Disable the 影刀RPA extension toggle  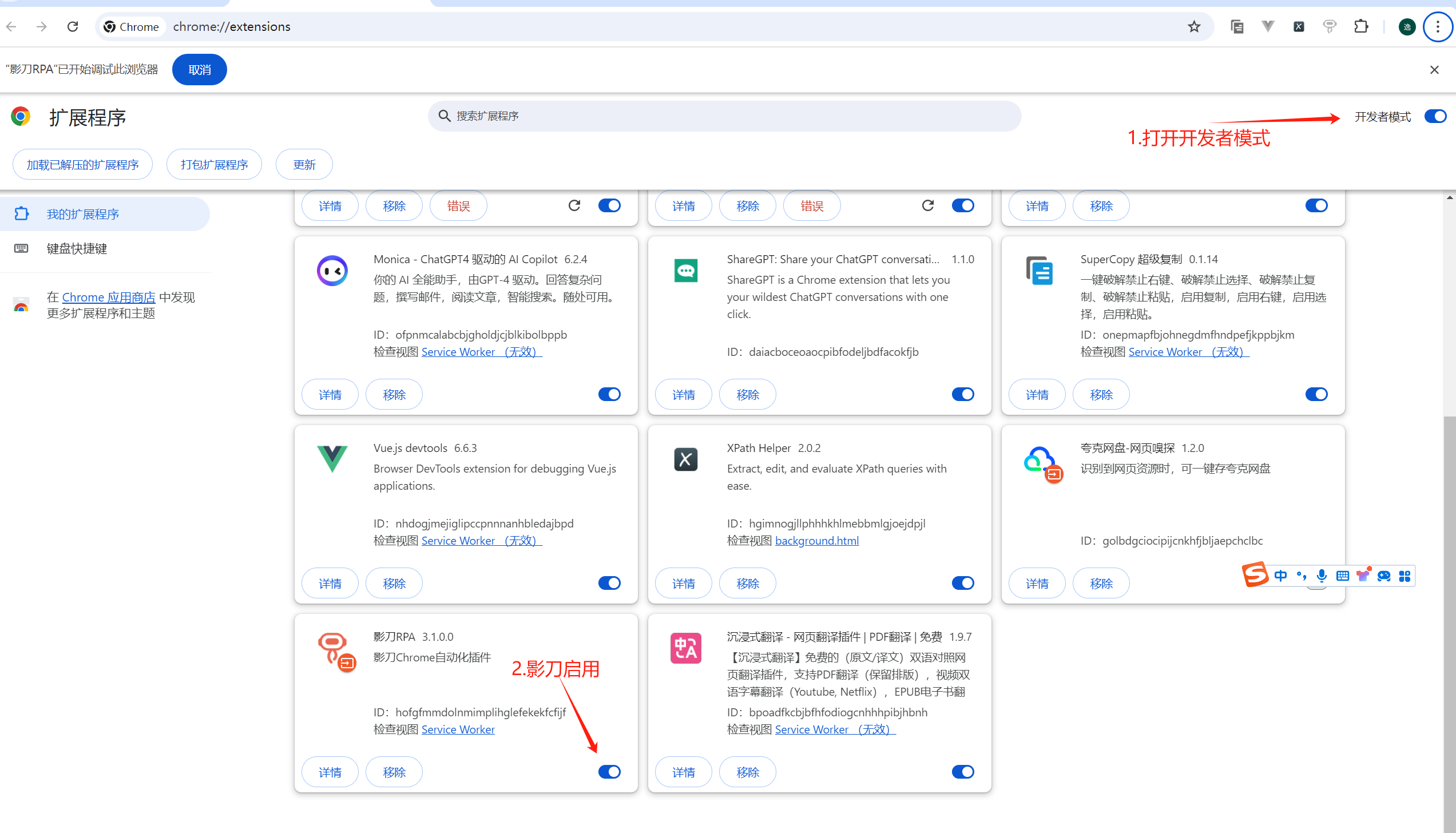pyautogui.click(x=609, y=772)
